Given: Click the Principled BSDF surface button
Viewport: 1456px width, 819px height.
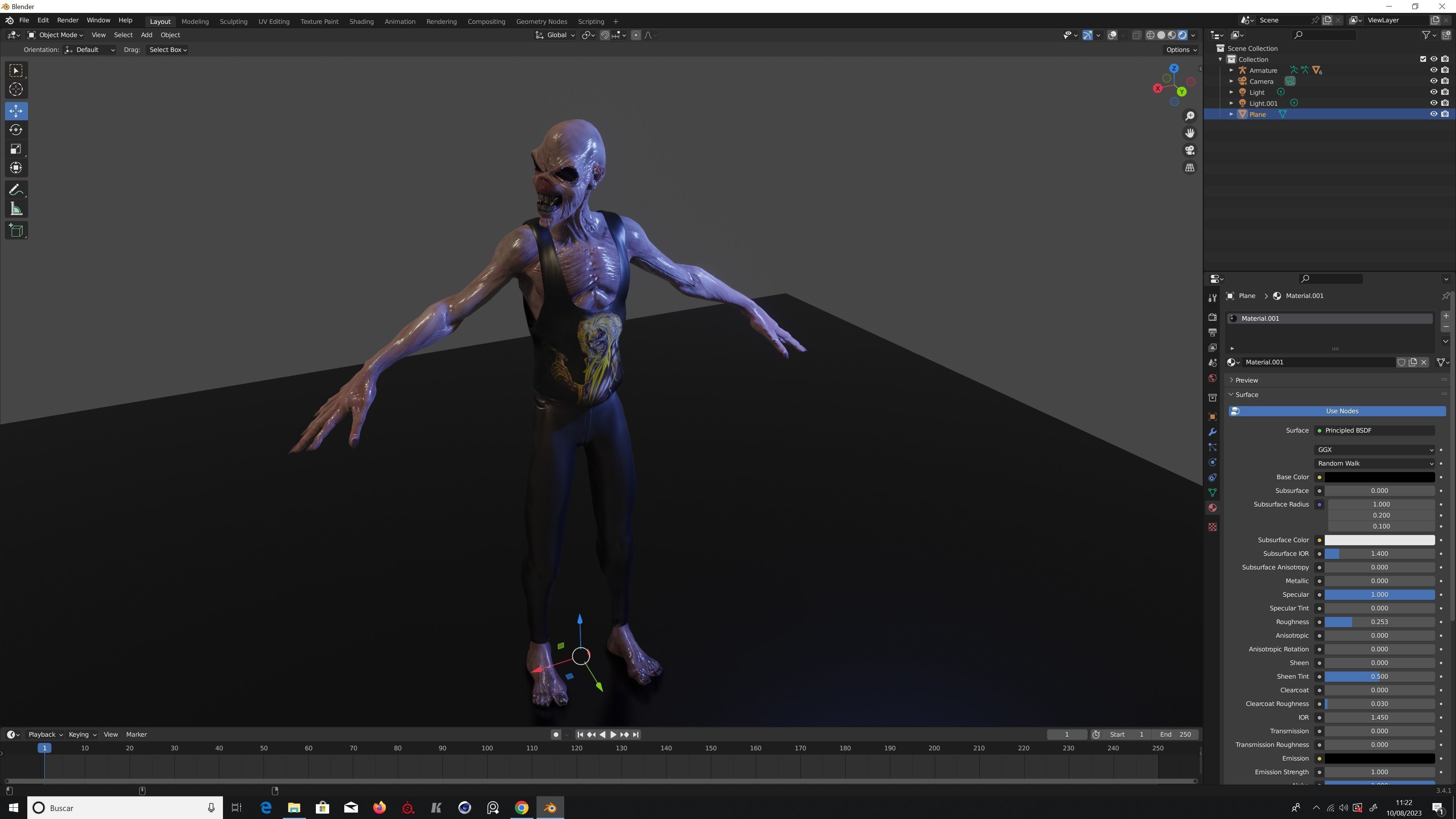Looking at the screenshot, I should click(1374, 431).
